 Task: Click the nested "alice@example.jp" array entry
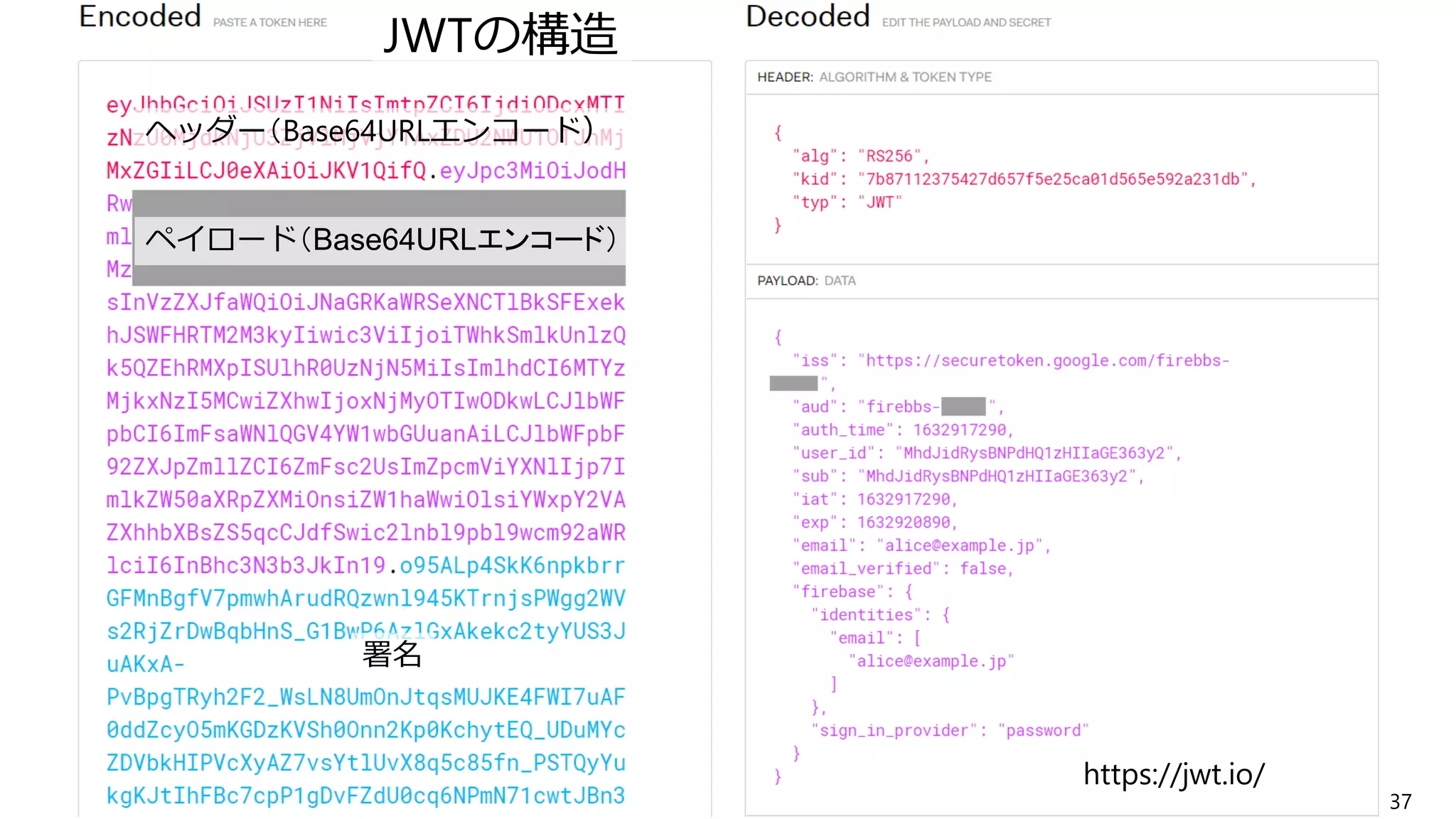coord(931,661)
